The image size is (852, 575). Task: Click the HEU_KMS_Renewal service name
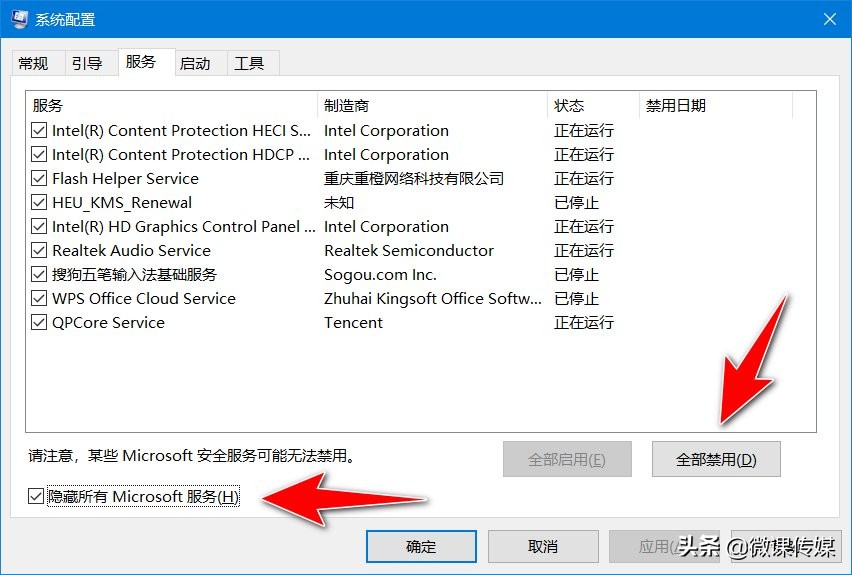[x=122, y=202]
